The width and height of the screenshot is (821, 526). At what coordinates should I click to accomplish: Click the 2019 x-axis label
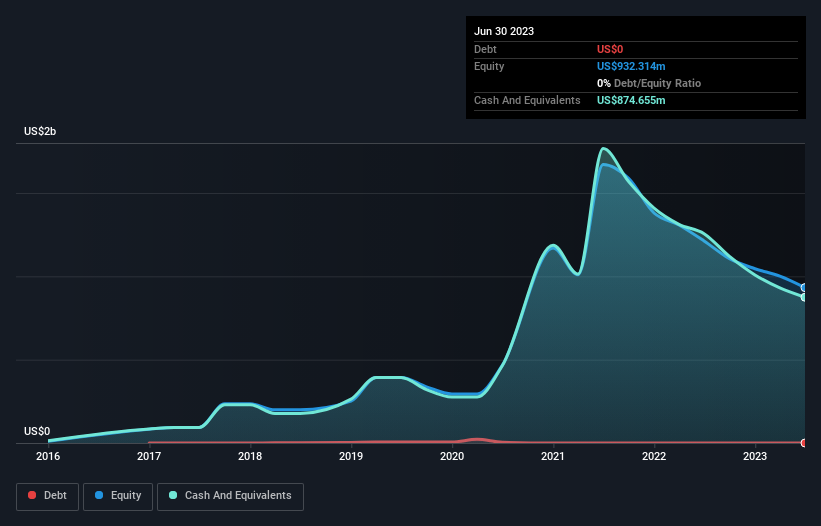coord(351,456)
